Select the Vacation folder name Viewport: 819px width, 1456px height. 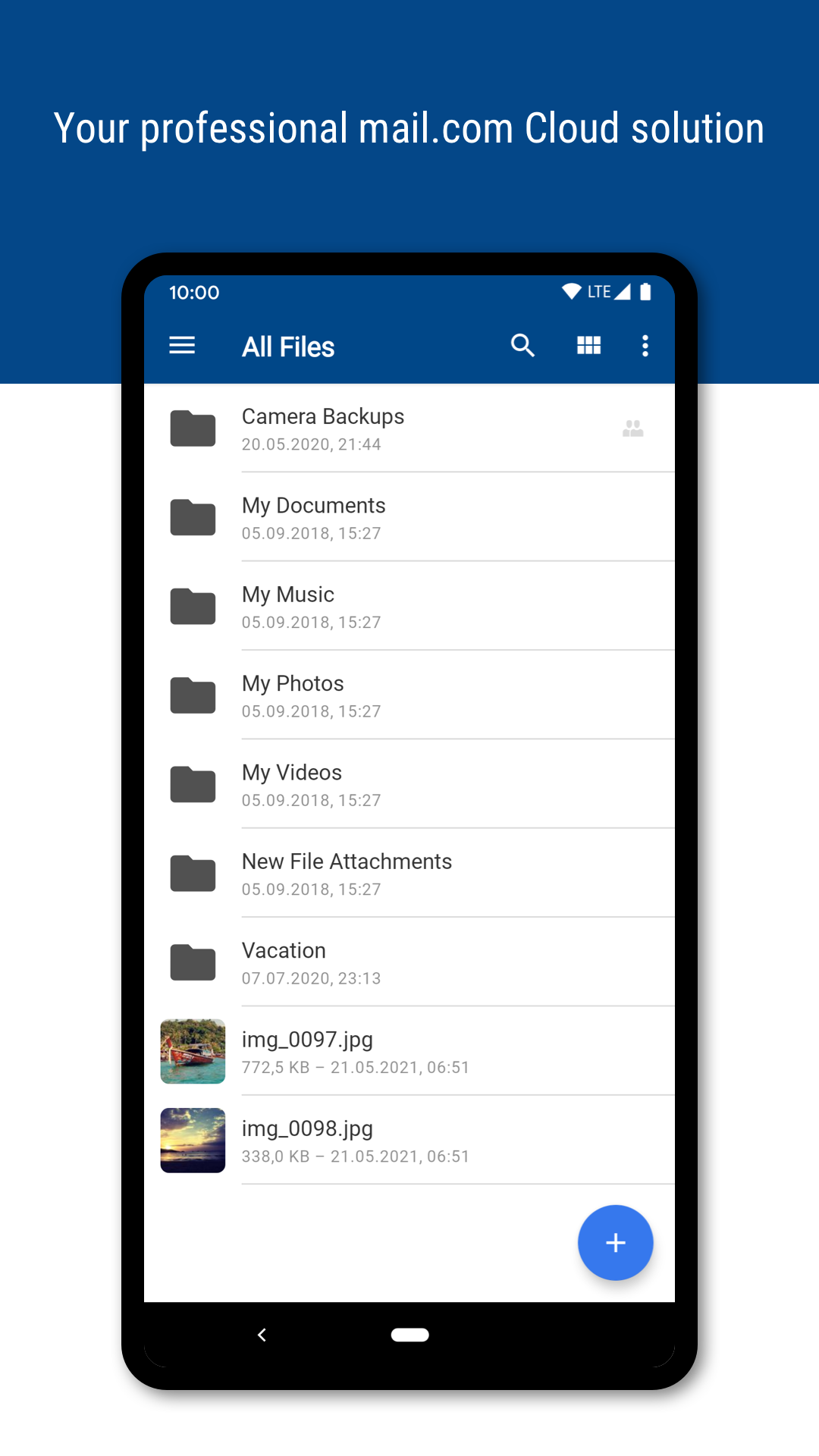click(x=284, y=950)
